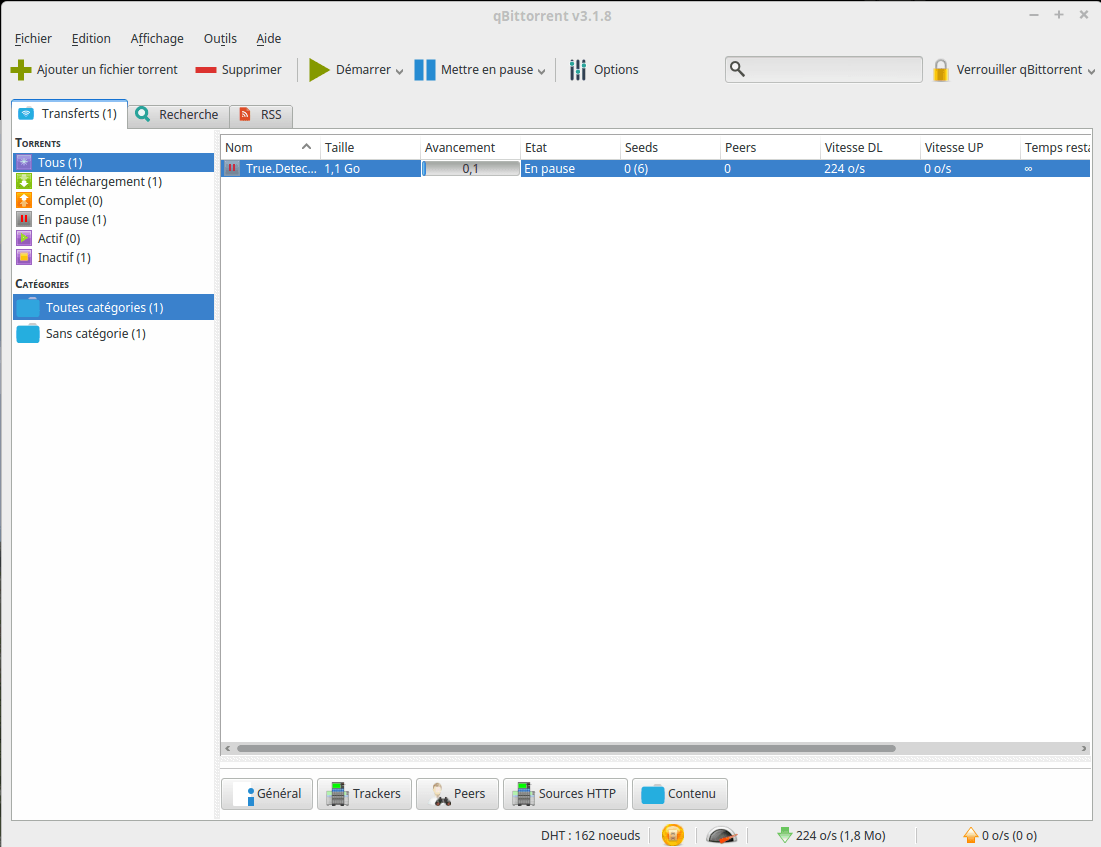The image size is (1101, 847).
Task: Click the torrent's Avancement progress bar
Action: [470, 169]
